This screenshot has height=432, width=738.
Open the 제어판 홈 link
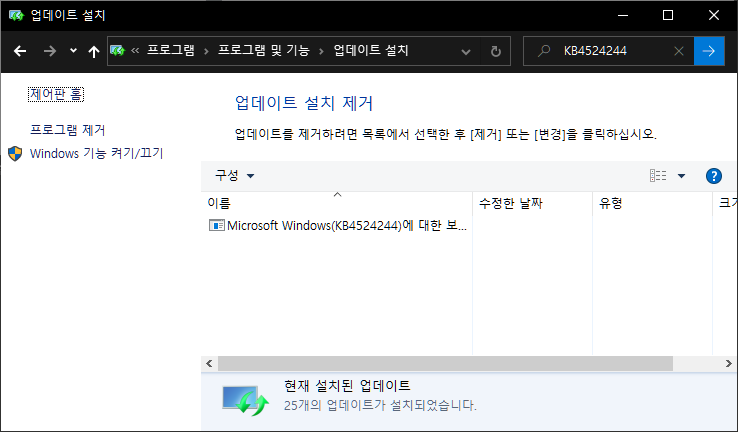pos(56,94)
